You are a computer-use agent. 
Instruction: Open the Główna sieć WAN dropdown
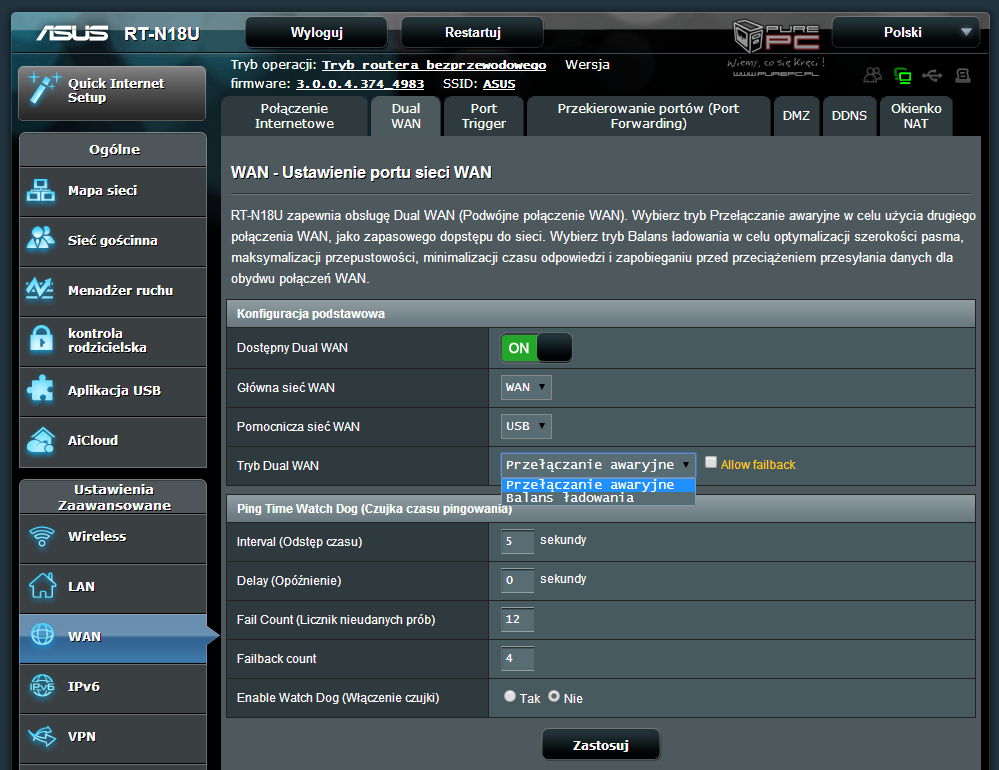pyautogui.click(x=526, y=387)
